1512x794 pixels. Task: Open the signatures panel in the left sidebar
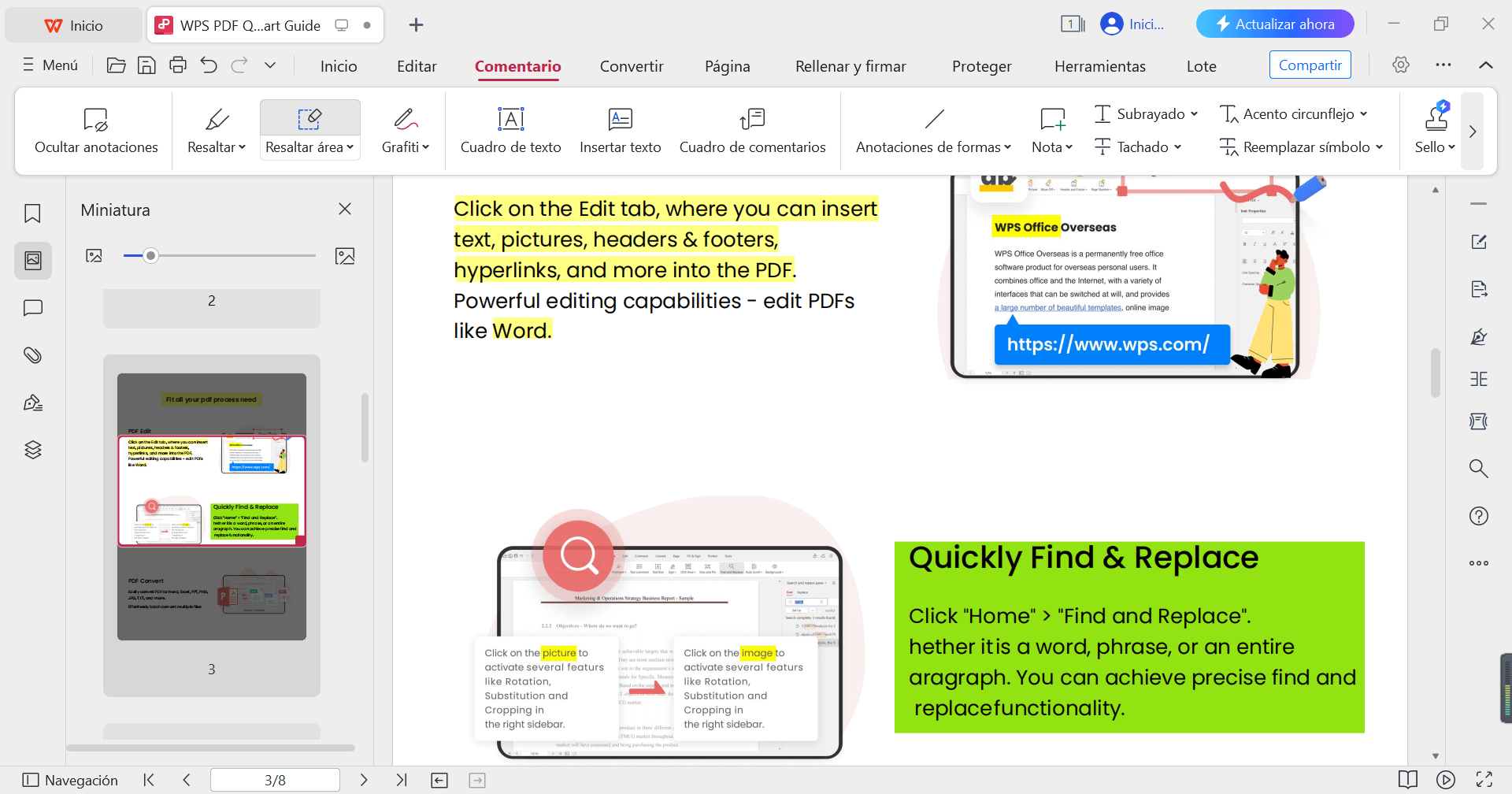[33, 403]
